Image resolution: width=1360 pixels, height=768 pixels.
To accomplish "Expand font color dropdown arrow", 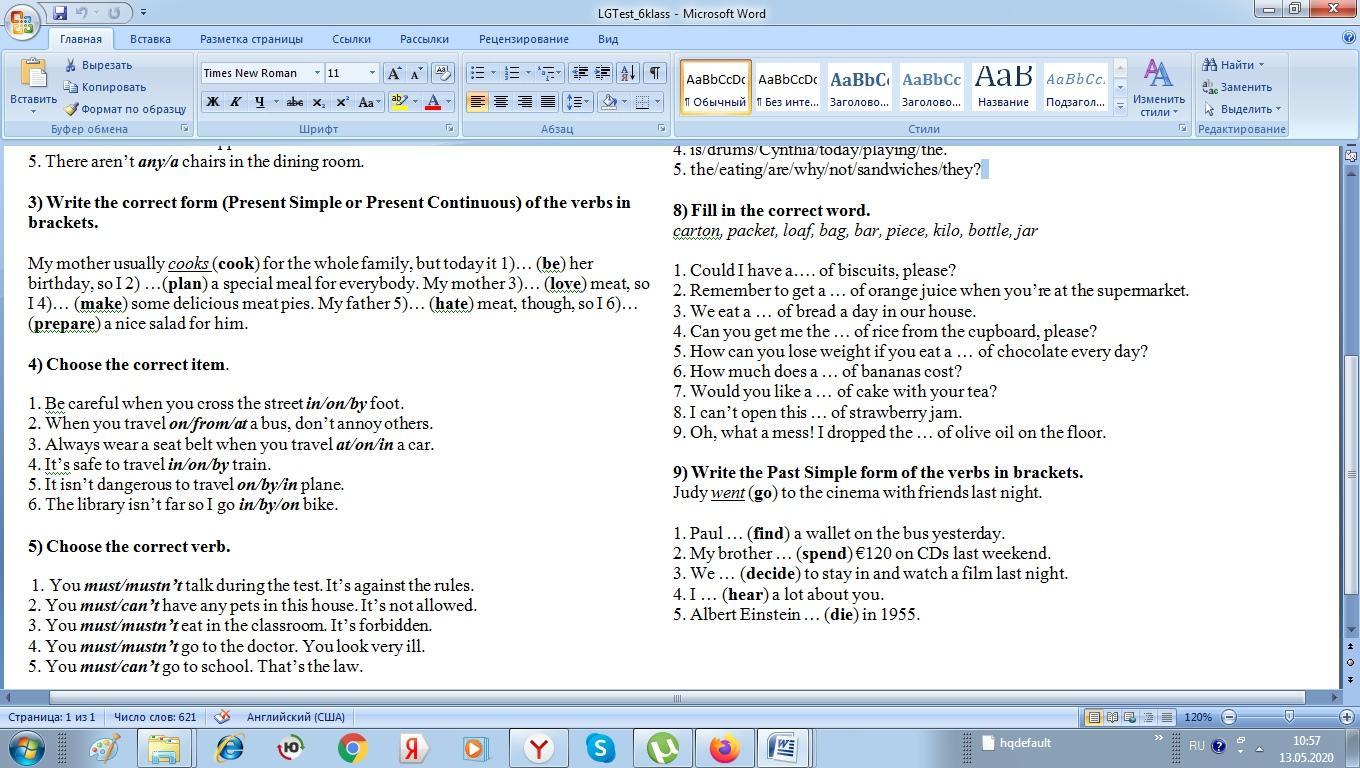I will tap(448, 102).
